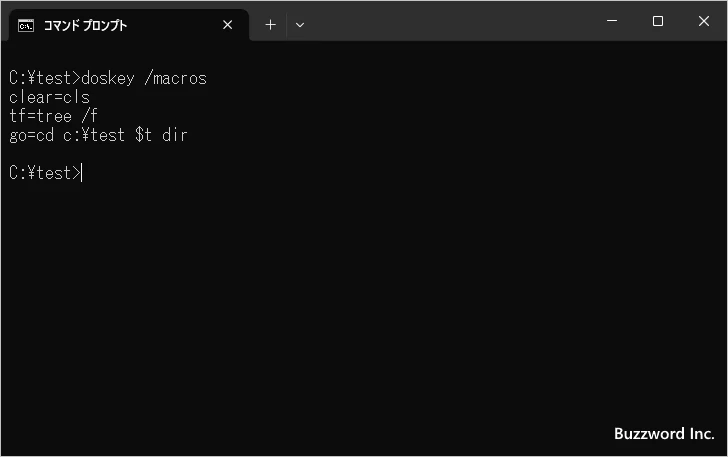Image resolution: width=728 pixels, height=457 pixels.
Task: Maximize the terminal window
Action: [x=658, y=21]
